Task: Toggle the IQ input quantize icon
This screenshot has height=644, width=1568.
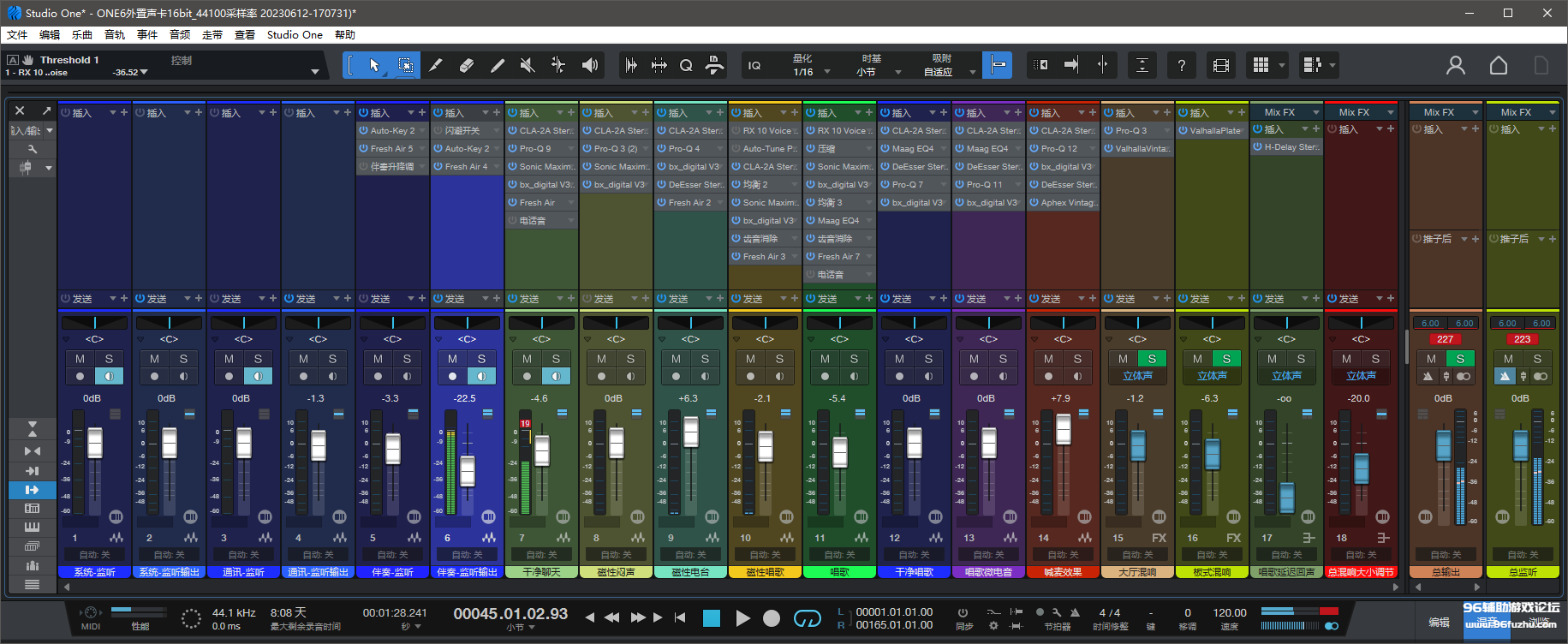Action: (x=754, y=65)
